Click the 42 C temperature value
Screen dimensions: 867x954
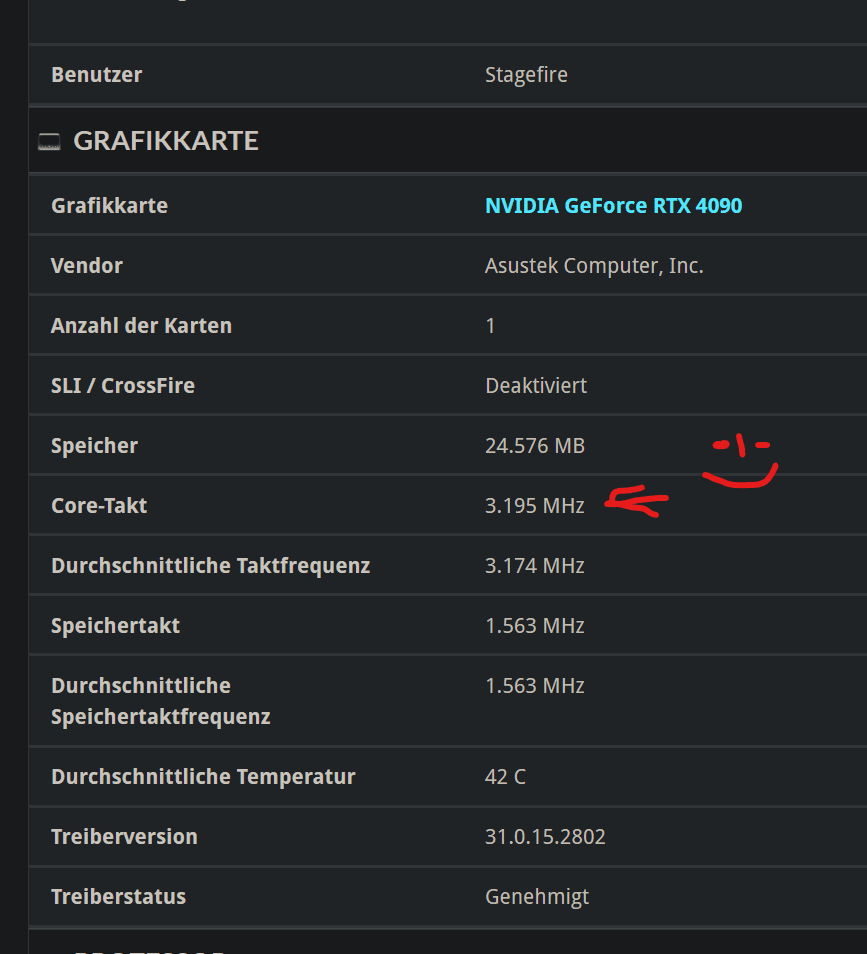pyautogui.click(x=505, y=777)
